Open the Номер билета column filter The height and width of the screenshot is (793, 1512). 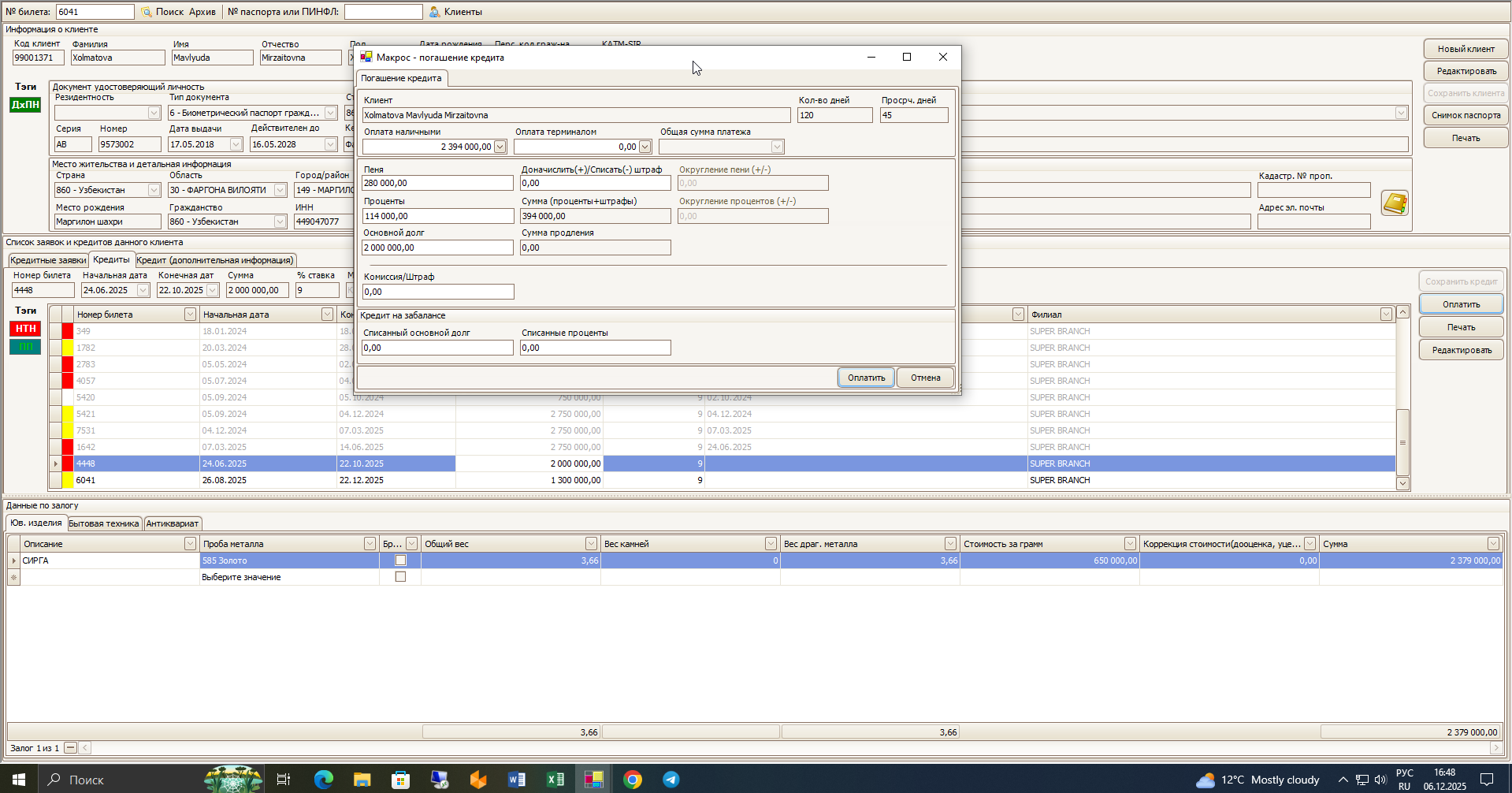[x=190, y=315]
